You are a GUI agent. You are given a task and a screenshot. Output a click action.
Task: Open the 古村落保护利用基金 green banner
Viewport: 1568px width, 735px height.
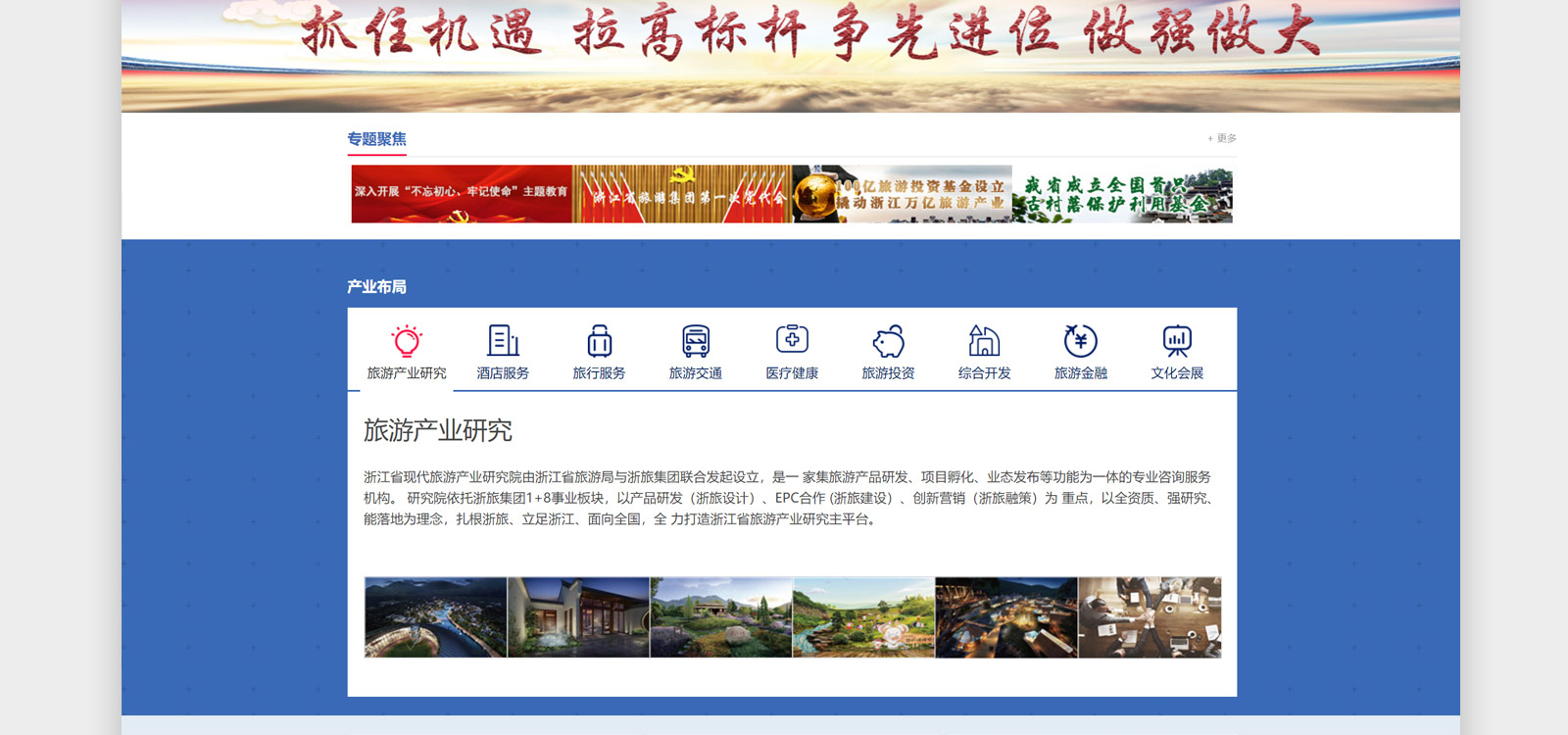pyautogui.click(x=1123, y=193)
